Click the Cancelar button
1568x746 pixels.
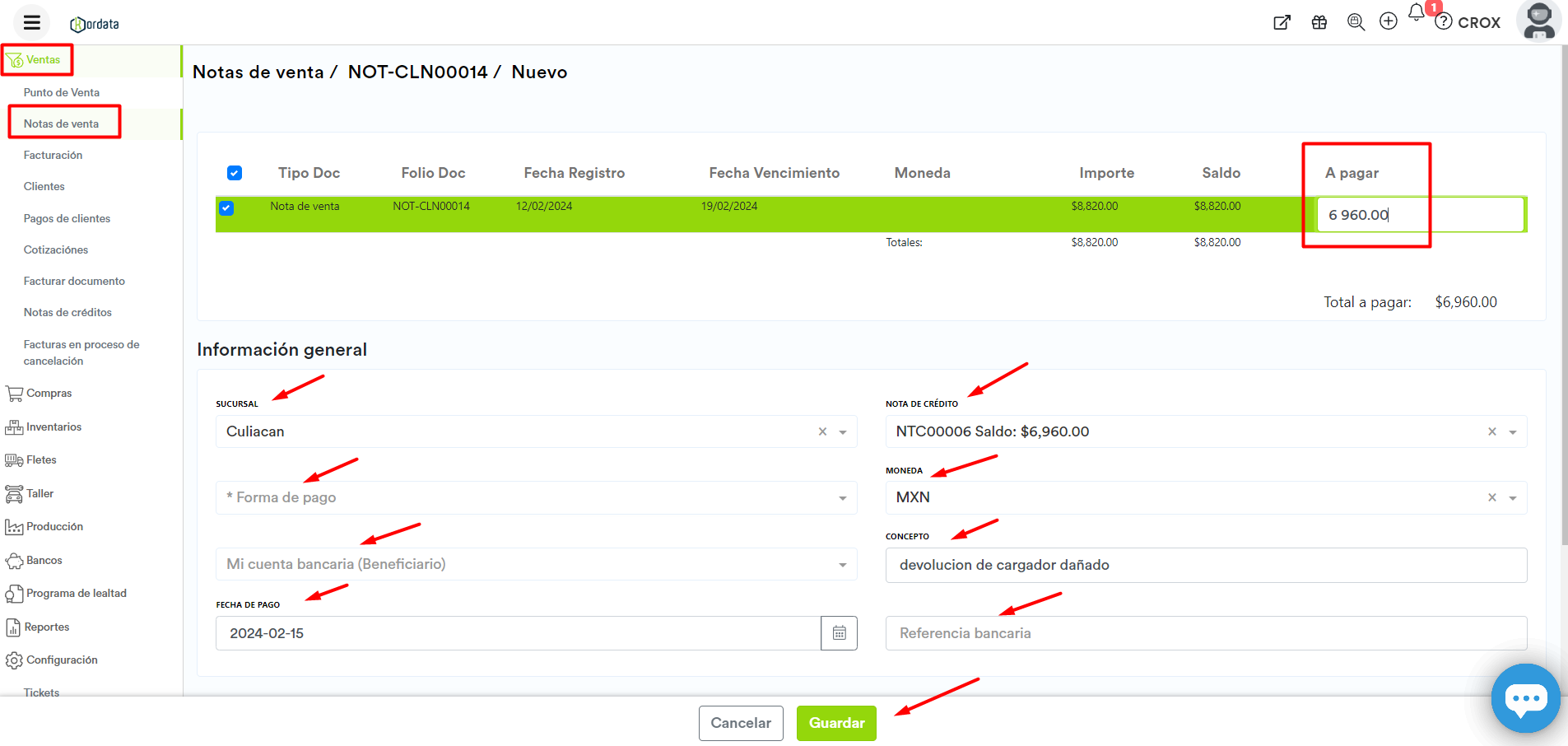tap(740, 723)
